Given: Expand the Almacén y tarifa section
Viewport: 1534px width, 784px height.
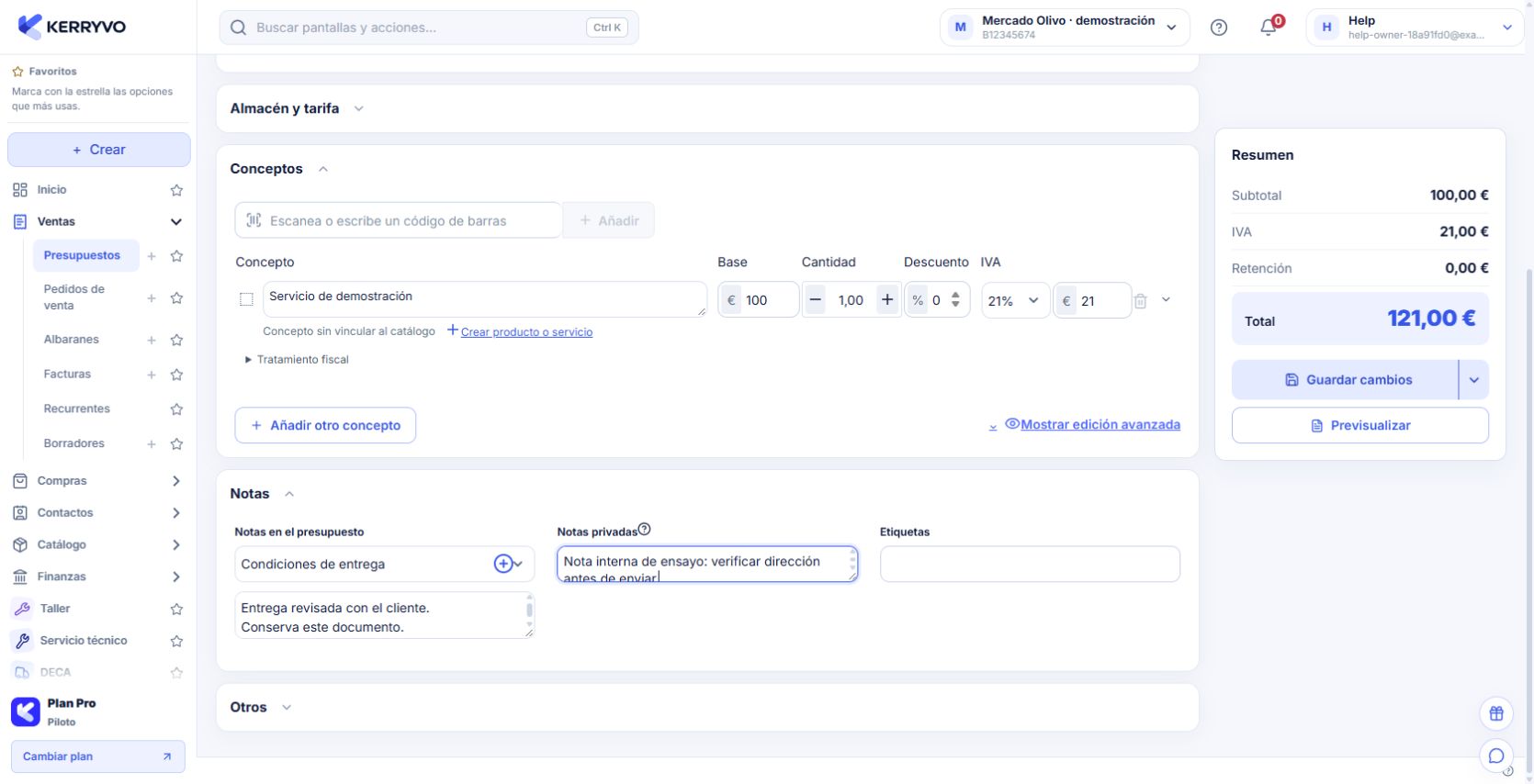Looking at the screenshot, I should (359, 108).
